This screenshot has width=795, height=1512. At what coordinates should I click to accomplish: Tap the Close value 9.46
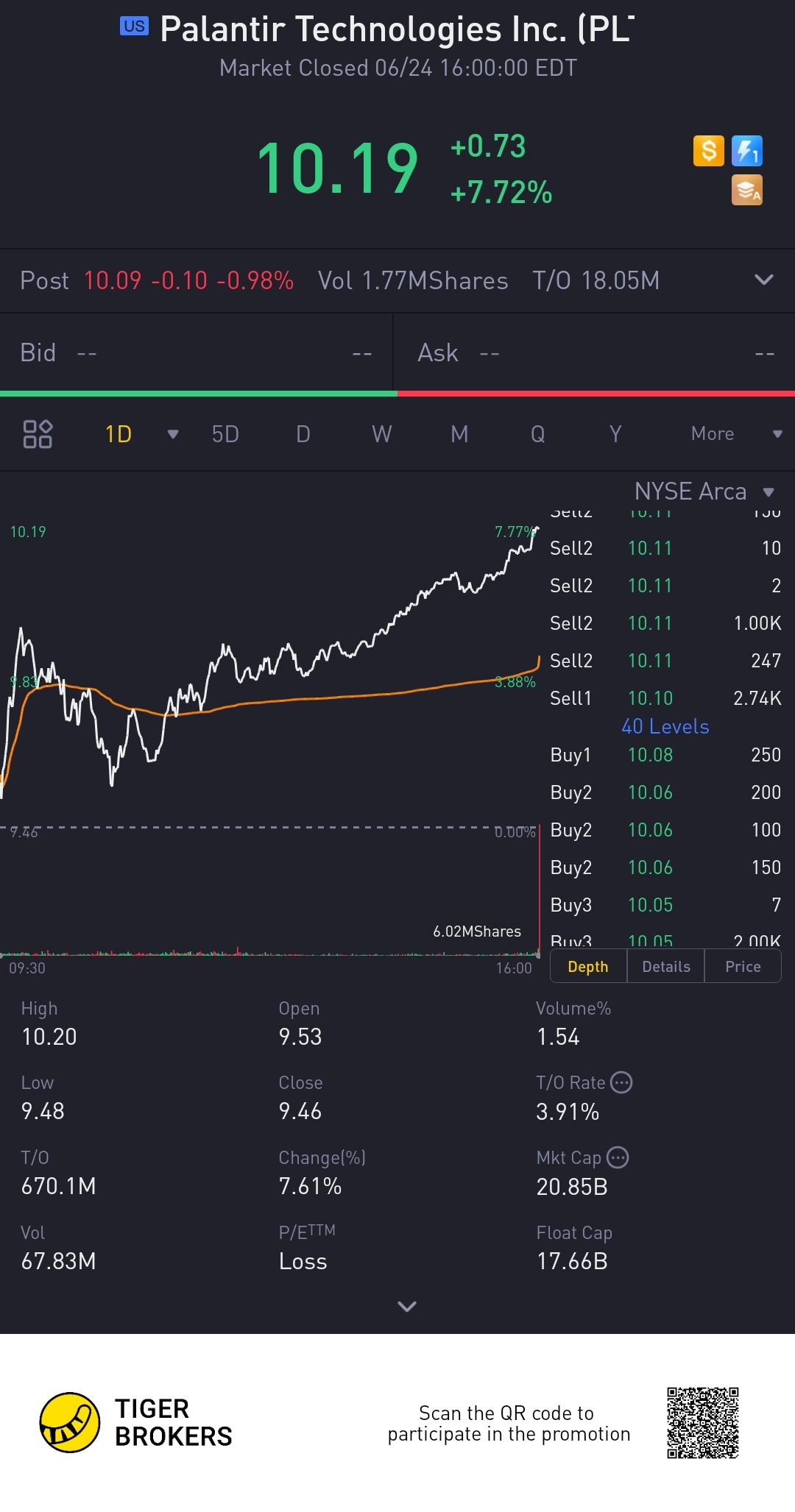(x=300, y=1111)
